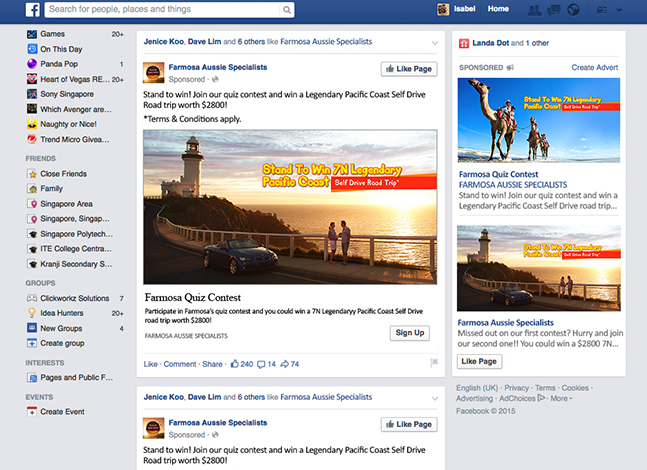
Task: Open Kranji Secondary S... list
Action: click(76, 264)
